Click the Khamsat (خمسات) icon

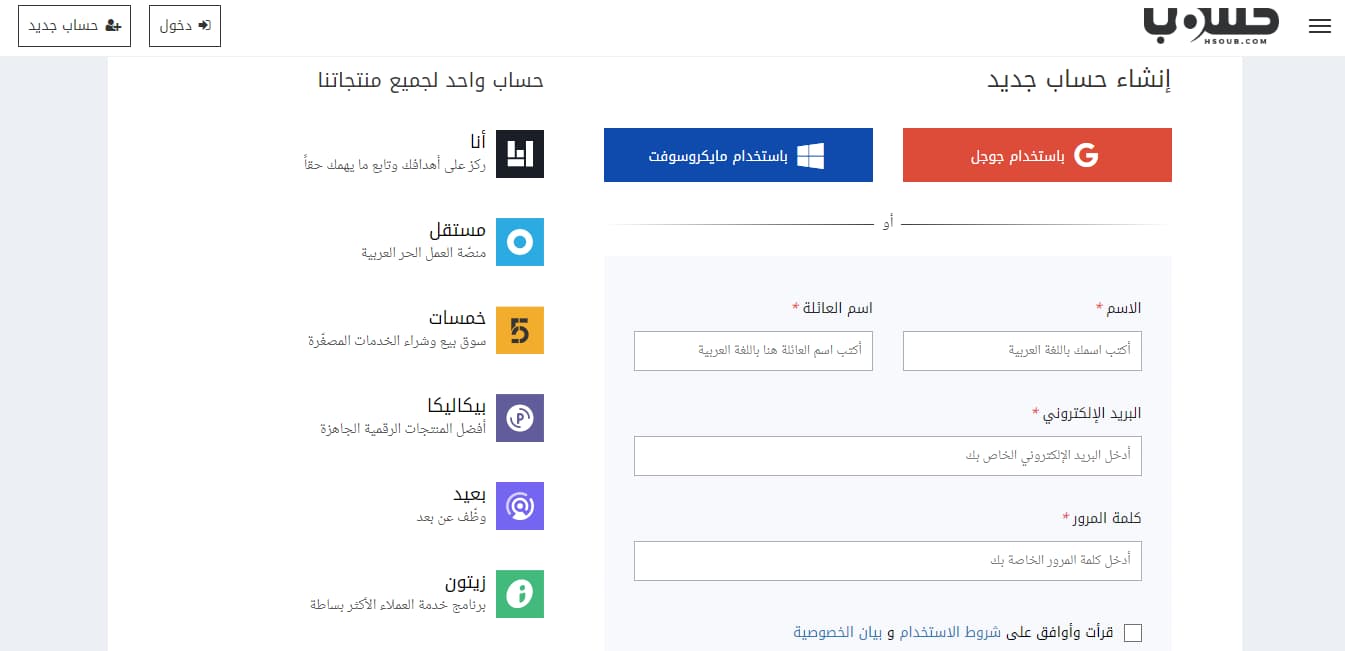[x=519, y=330]
